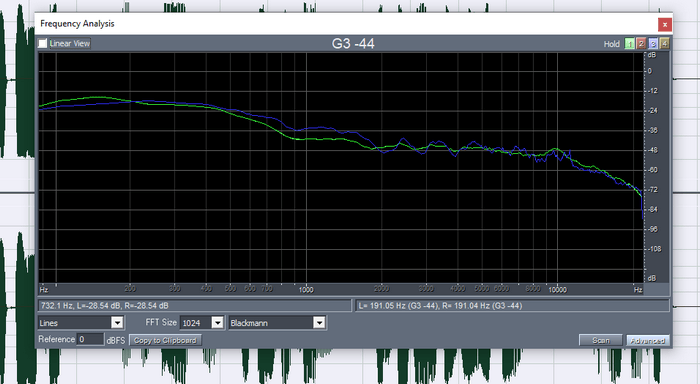Click inside the frequency spectrum graph
Screen dimensions: 700x384
[341, 167]
